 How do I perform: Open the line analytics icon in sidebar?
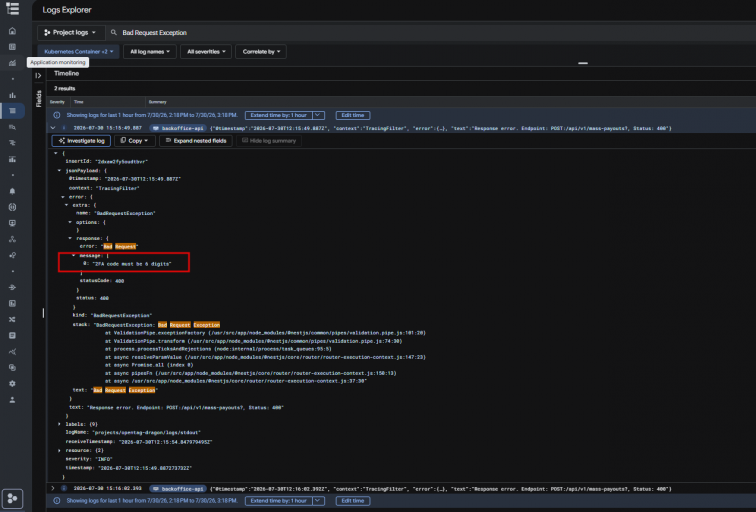[13, 351]
